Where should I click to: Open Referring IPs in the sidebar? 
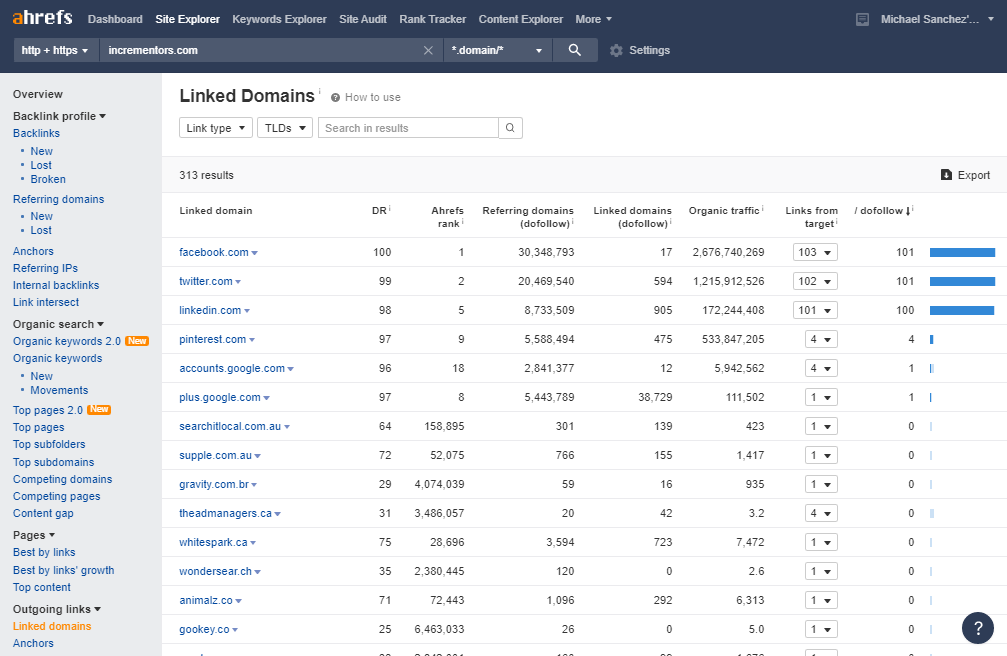tap(45, 268)
